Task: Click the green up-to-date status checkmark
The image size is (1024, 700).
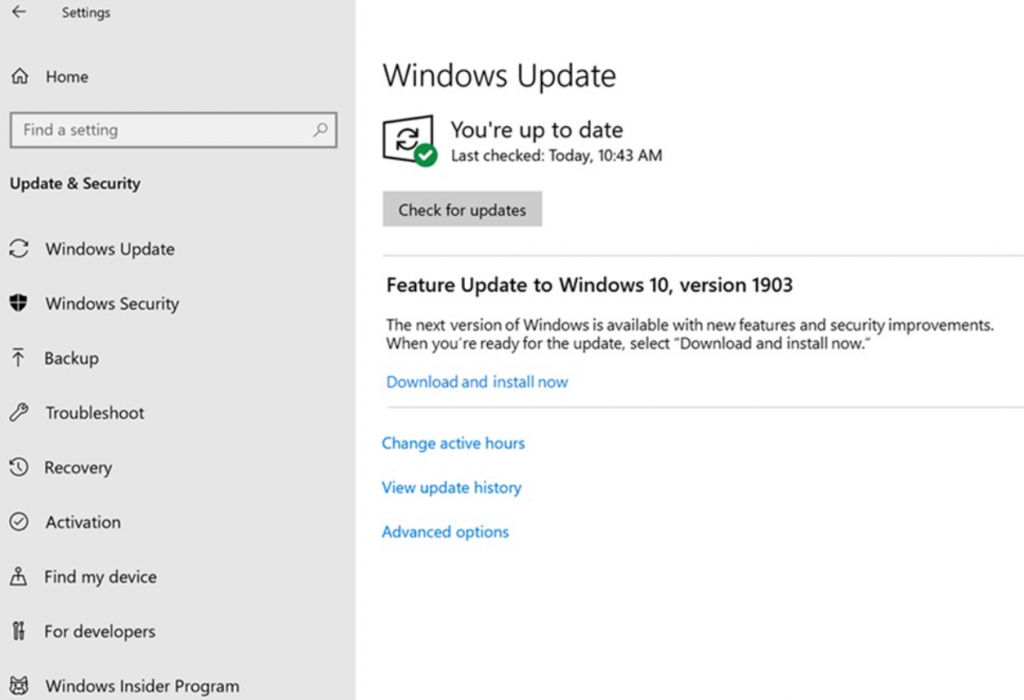Action: pos(425,155)
